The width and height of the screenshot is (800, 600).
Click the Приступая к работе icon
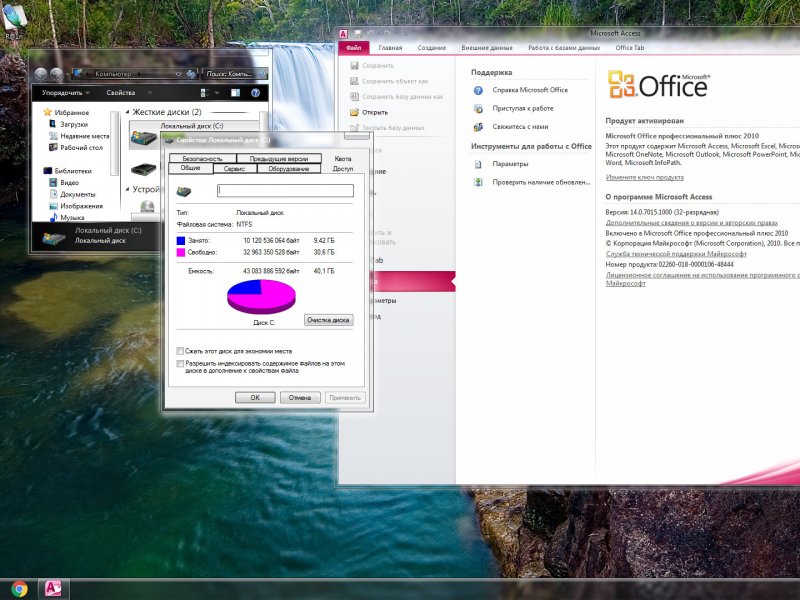click(x=478, y=109)
